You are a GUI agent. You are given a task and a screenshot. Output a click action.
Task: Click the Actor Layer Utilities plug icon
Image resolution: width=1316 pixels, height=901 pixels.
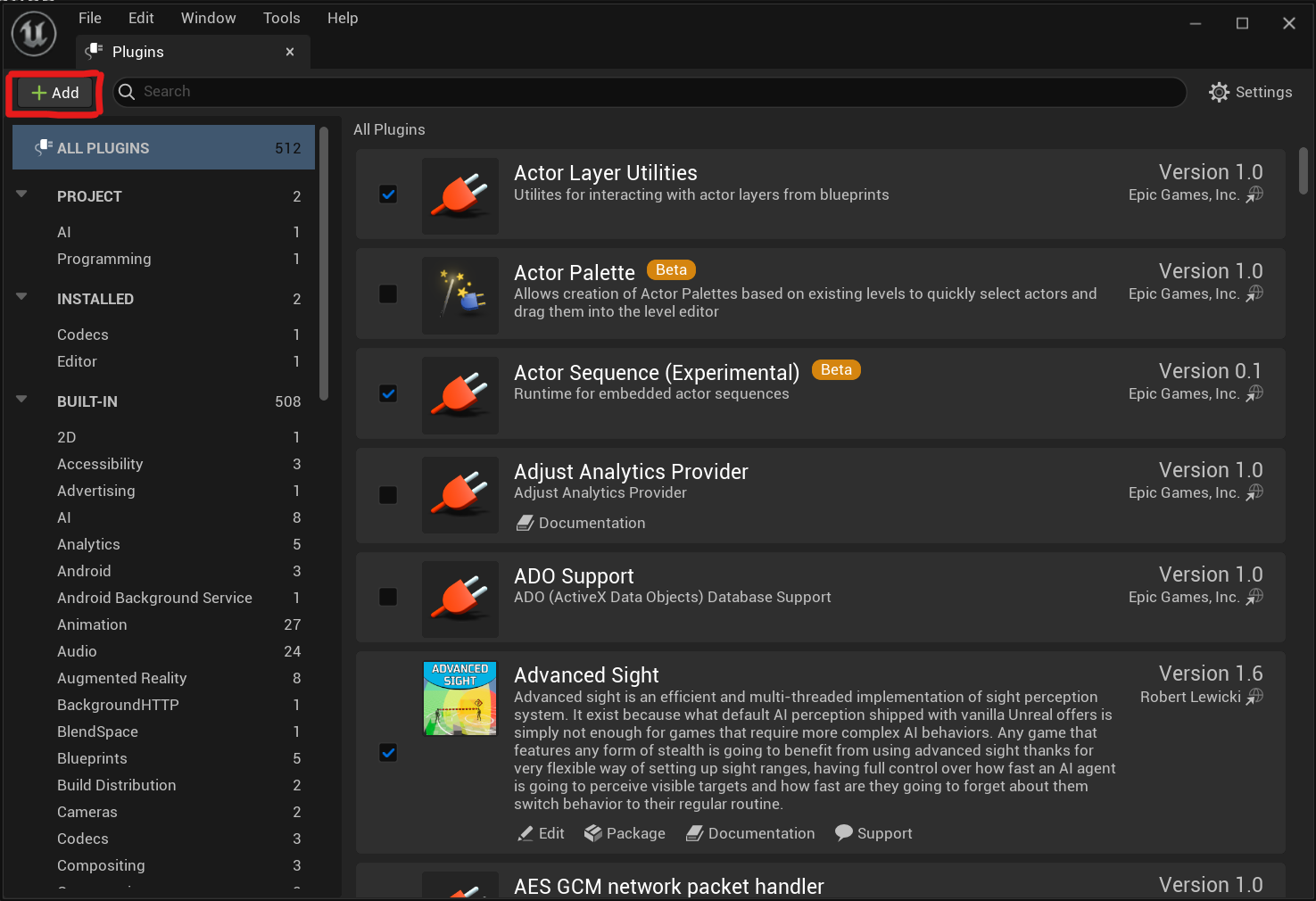click(x=460, y=196)
